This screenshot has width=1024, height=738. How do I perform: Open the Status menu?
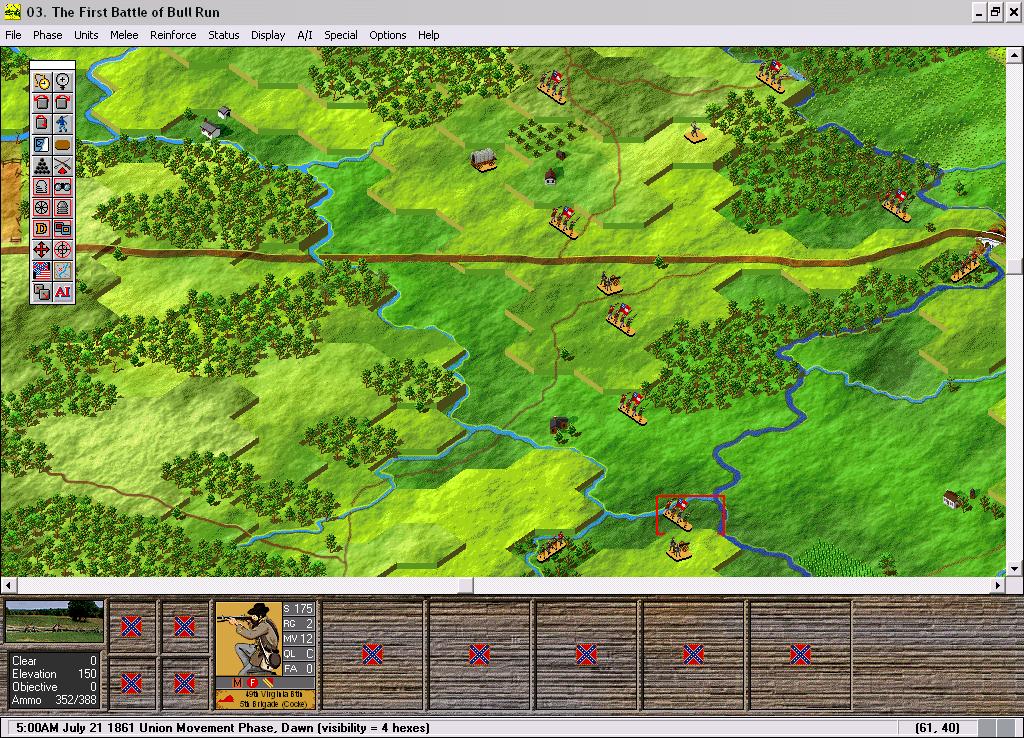click(223, 35)
